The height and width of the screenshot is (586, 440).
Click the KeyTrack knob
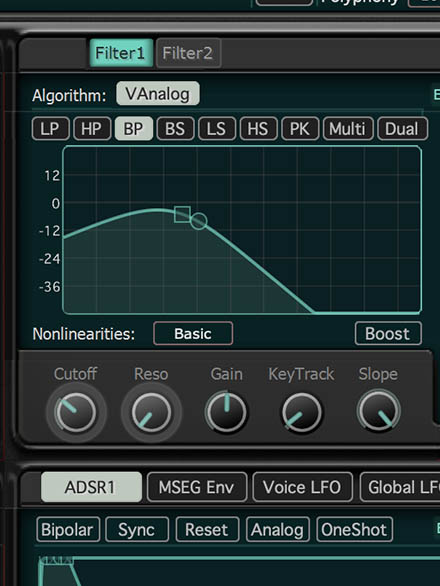click(x=302, y=413)
